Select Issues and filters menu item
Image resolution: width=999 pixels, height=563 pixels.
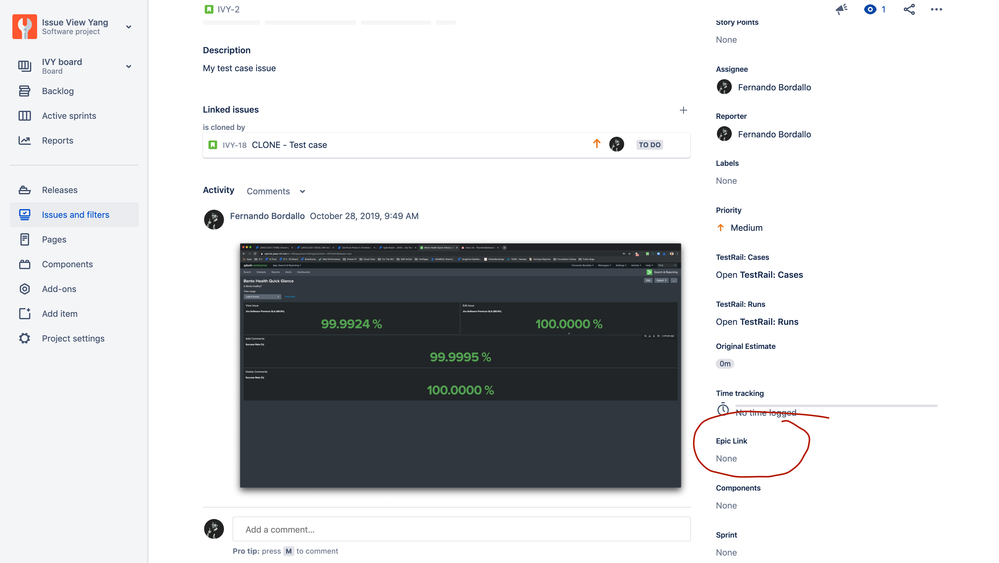coord(75,215)
